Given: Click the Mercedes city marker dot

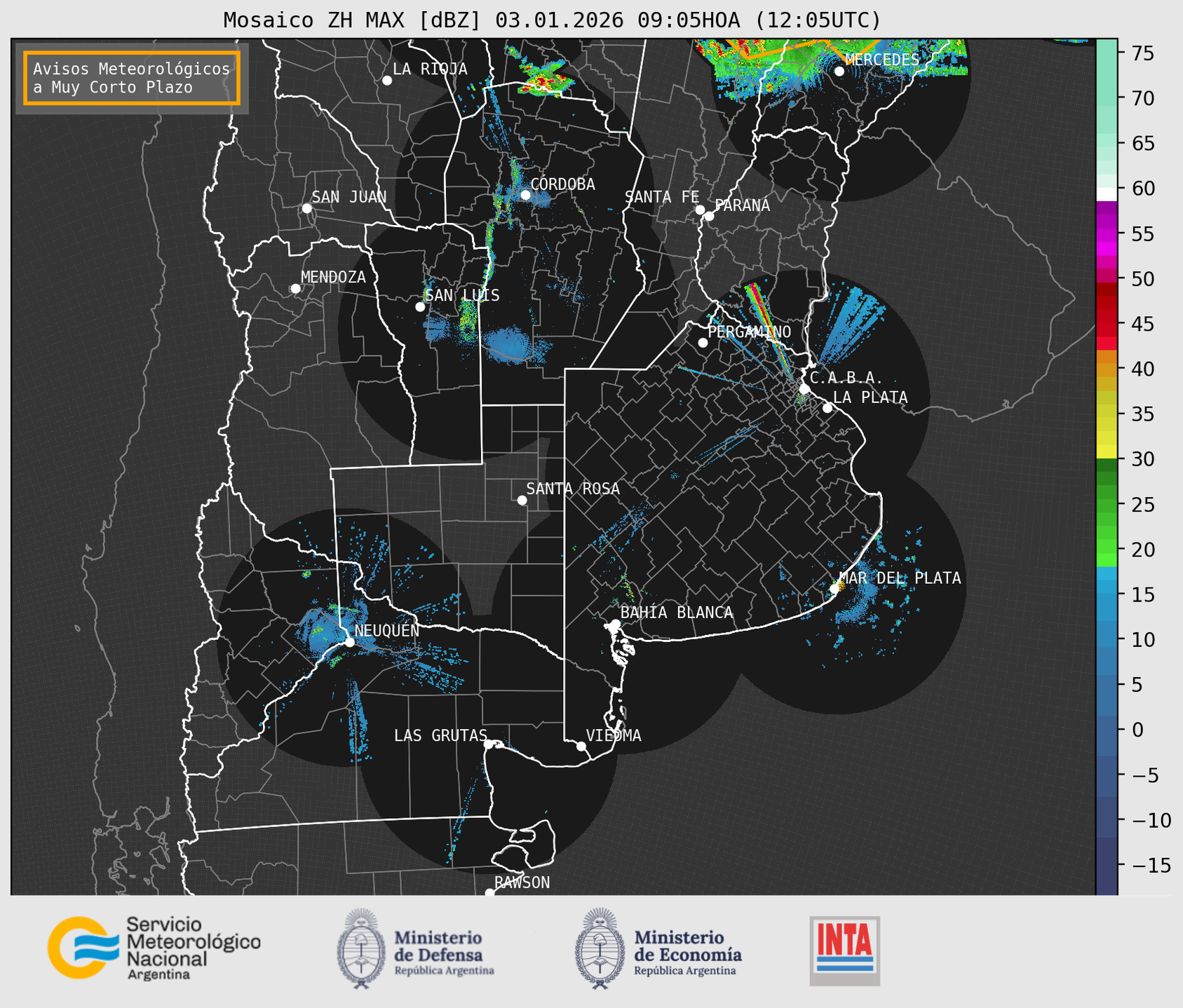Looking at the screenshot, I should pyautogui.click(x=839, y=71).
